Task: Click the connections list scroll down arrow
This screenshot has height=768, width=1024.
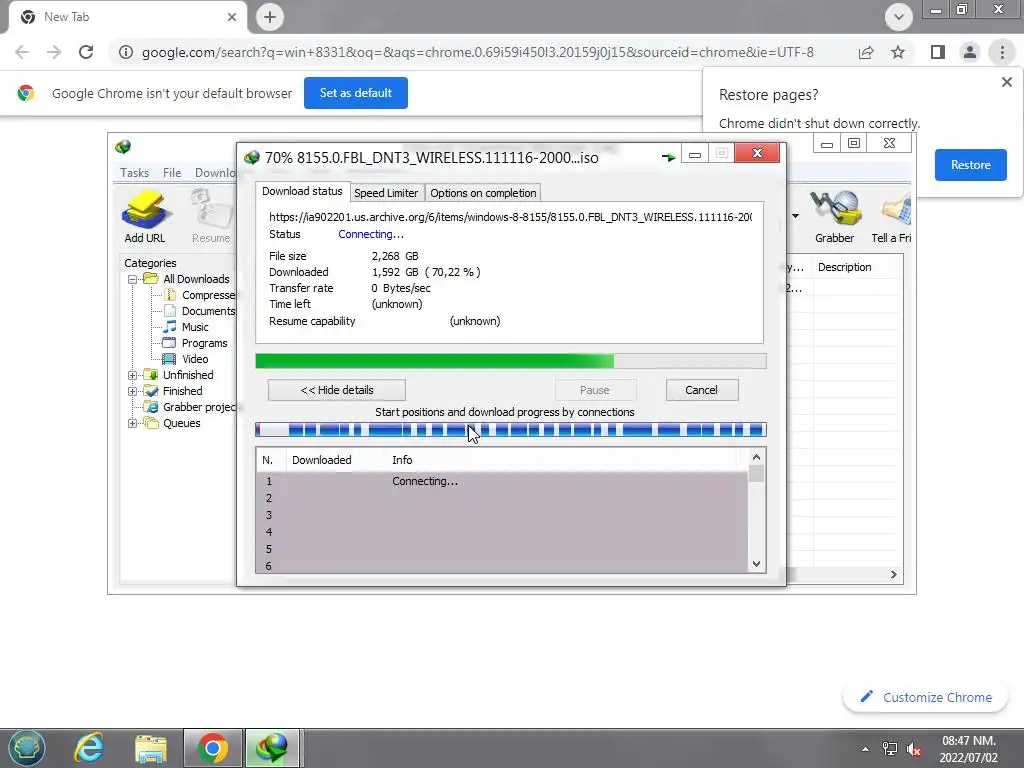Action: coord(756,564)
